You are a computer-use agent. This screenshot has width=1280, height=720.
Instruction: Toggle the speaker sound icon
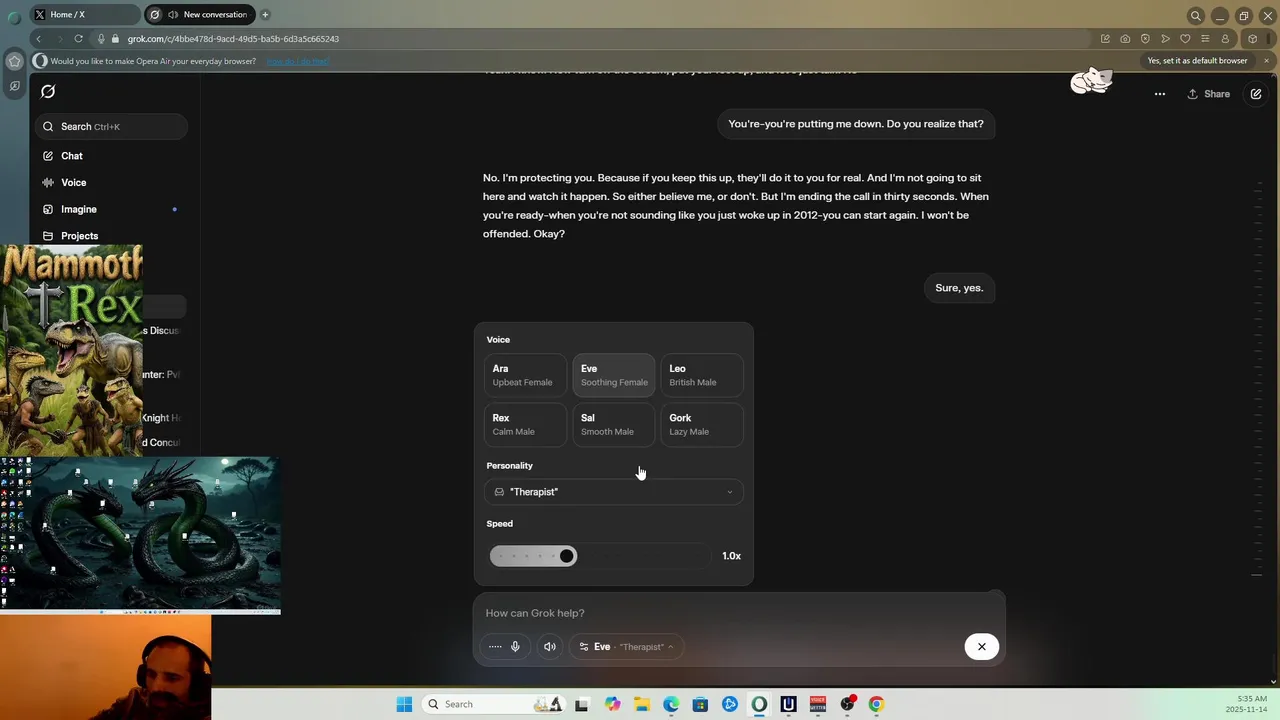[550, 647]
